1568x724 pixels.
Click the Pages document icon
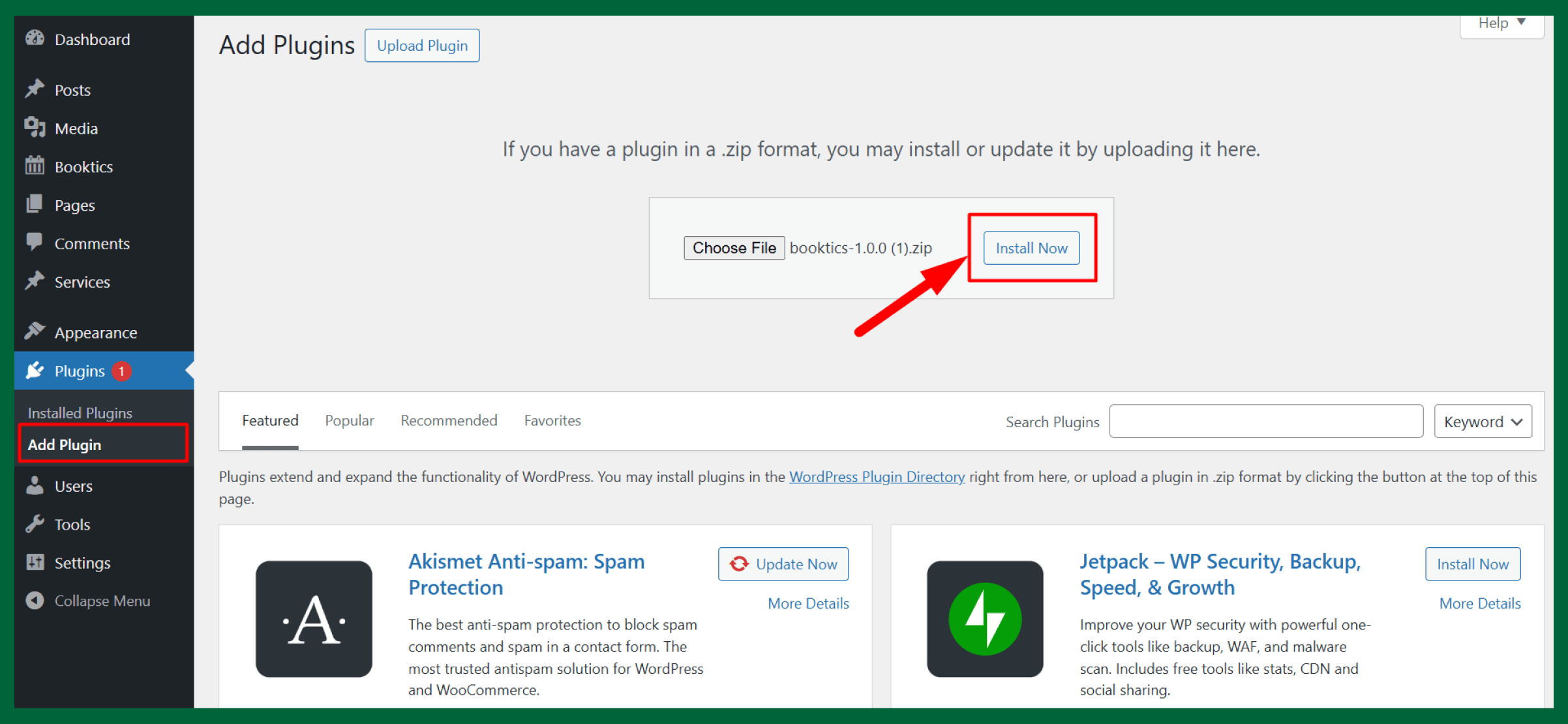tap(35, 204)
